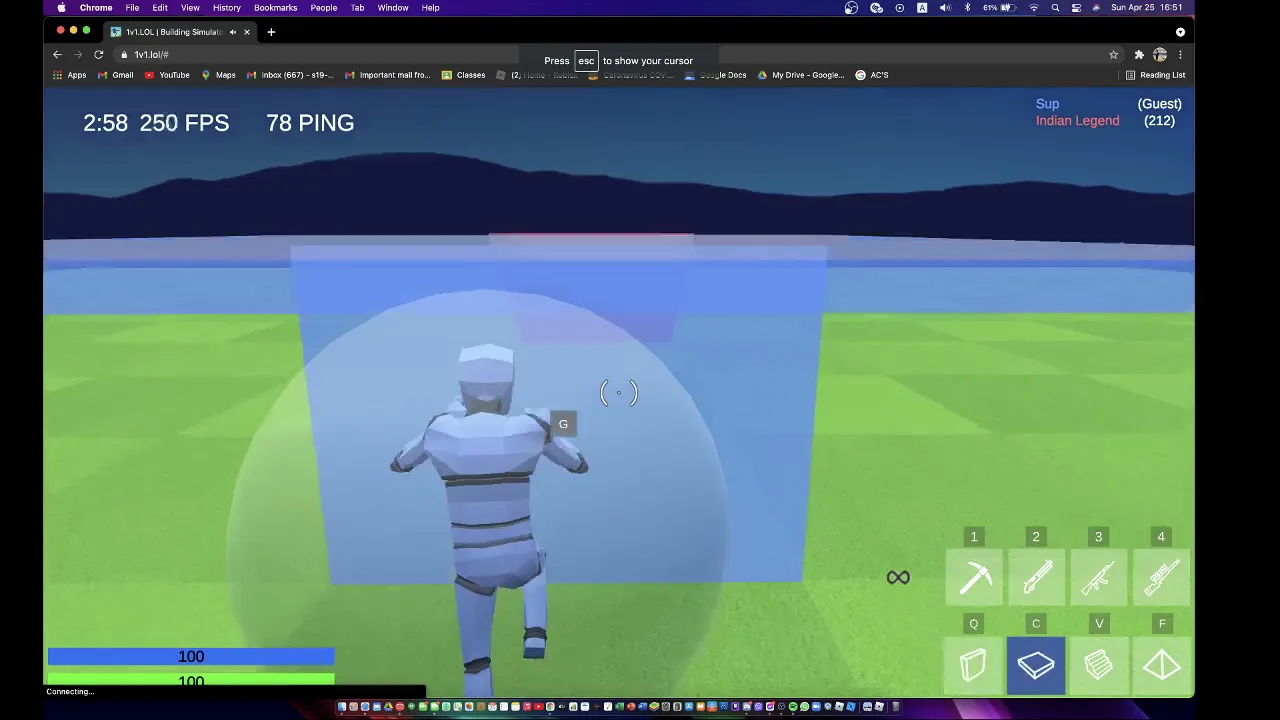This screenshot has height=720, width=1280.
Task: Click the (212) score in scoreboard
Action: coord(1159,121)
